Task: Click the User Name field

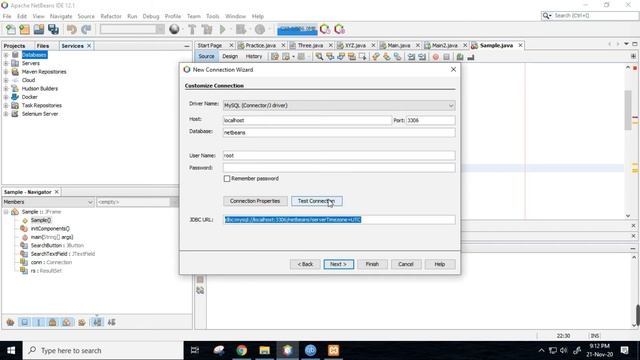Action: pyautogui.click(x=339, y=156)
